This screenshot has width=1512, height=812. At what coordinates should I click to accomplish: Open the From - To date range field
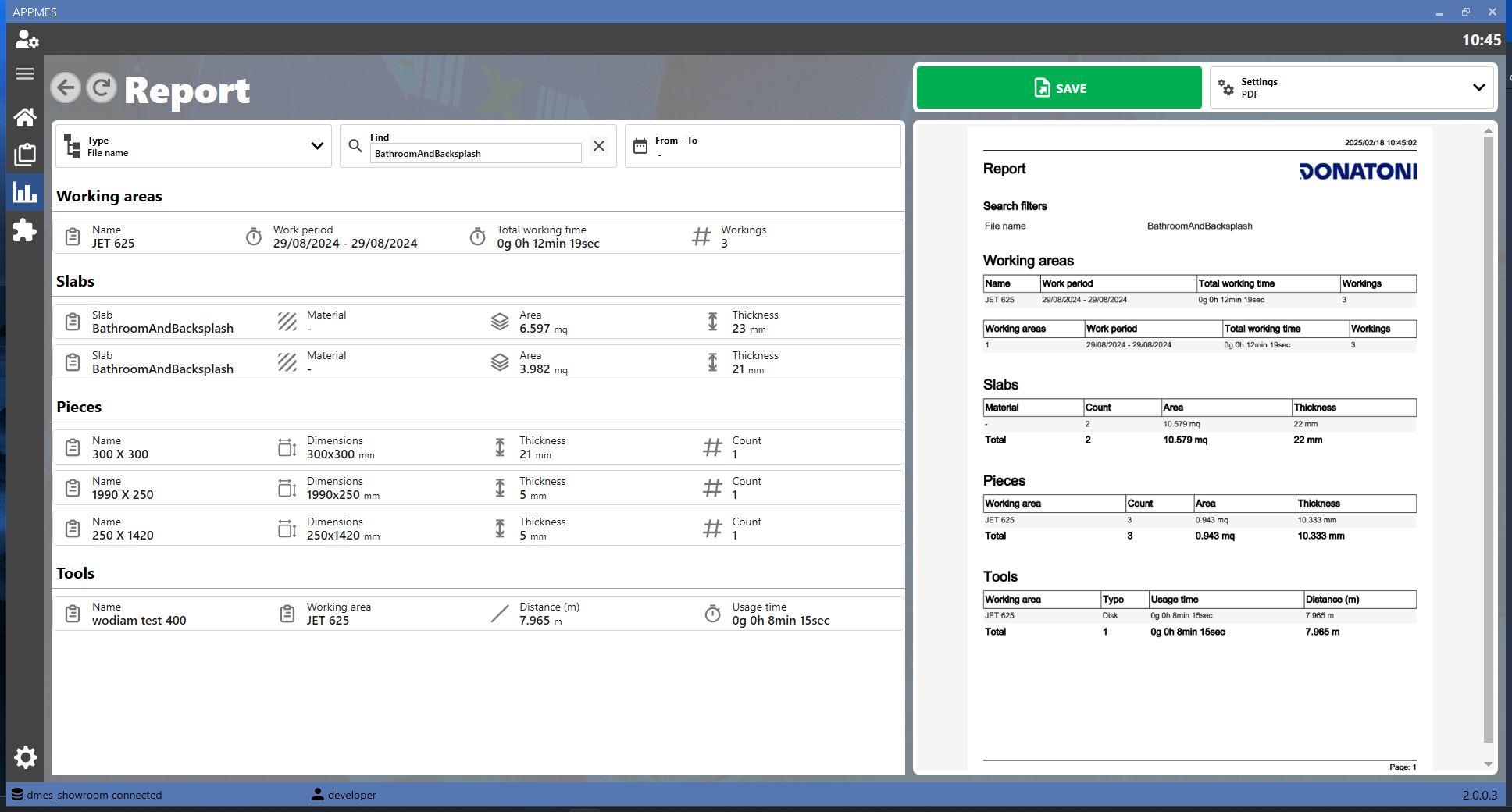[x=763, y=146]
